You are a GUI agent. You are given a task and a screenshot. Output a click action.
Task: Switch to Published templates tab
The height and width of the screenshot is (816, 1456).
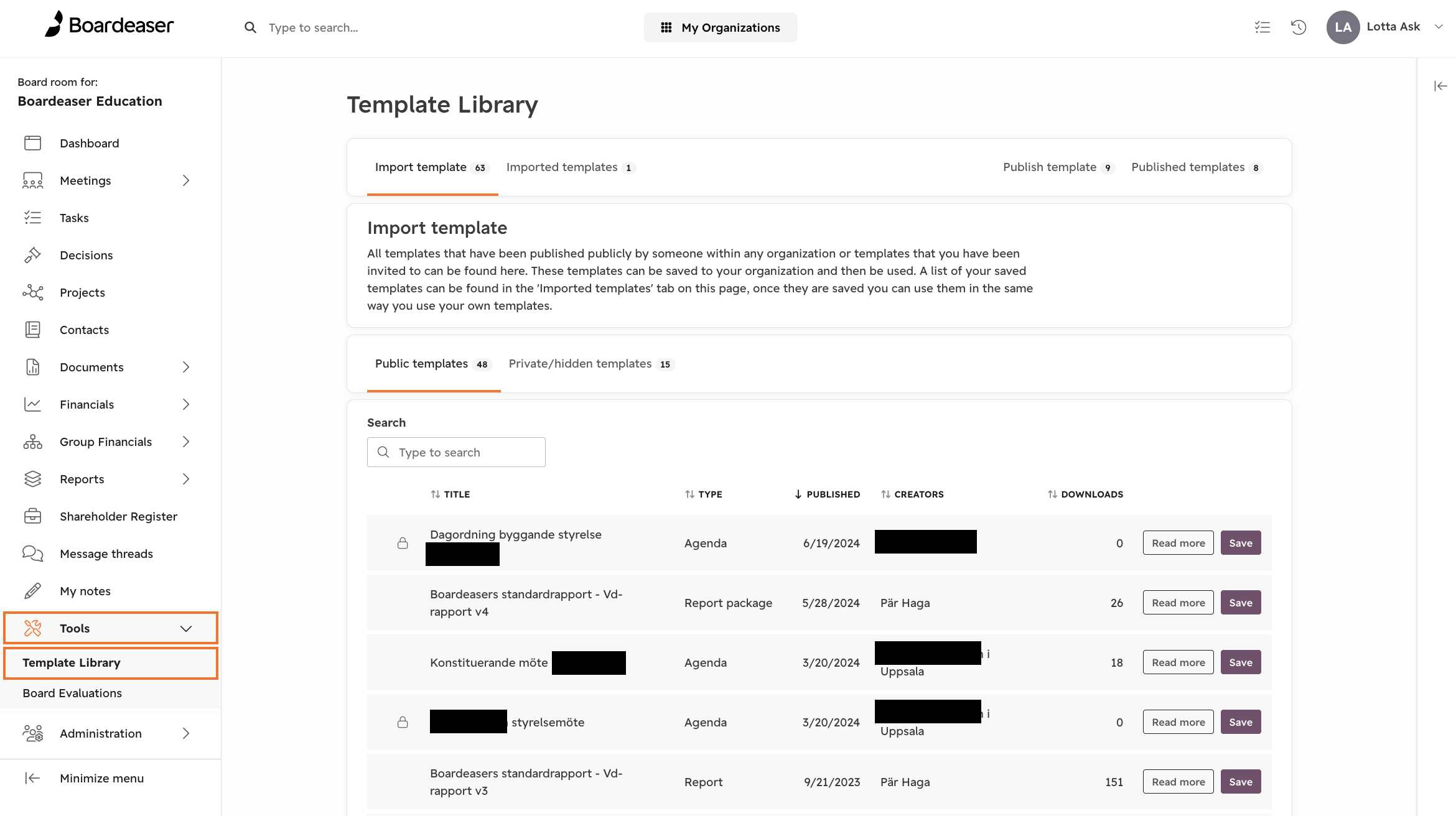[1197, 167]
